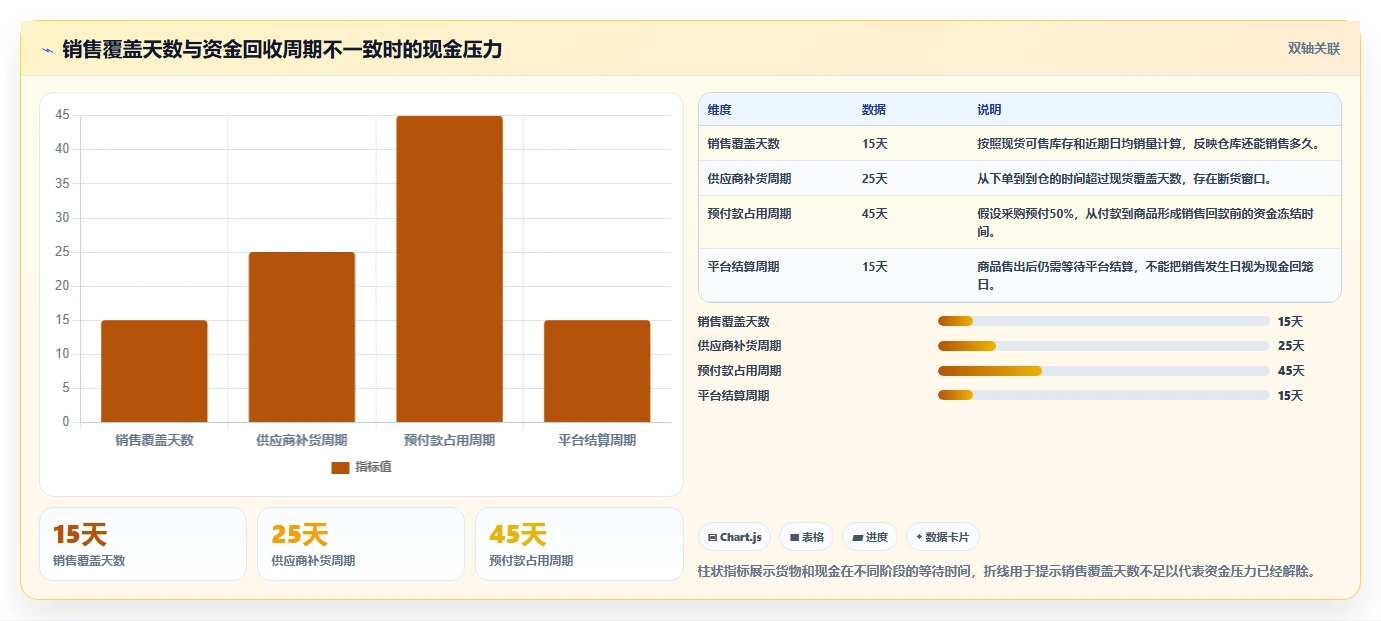Image resolution: width=1381 pixels, height=621 pixels.
Task: Select the 预付款占用周期 cell in the table
Action: (749, 214)
